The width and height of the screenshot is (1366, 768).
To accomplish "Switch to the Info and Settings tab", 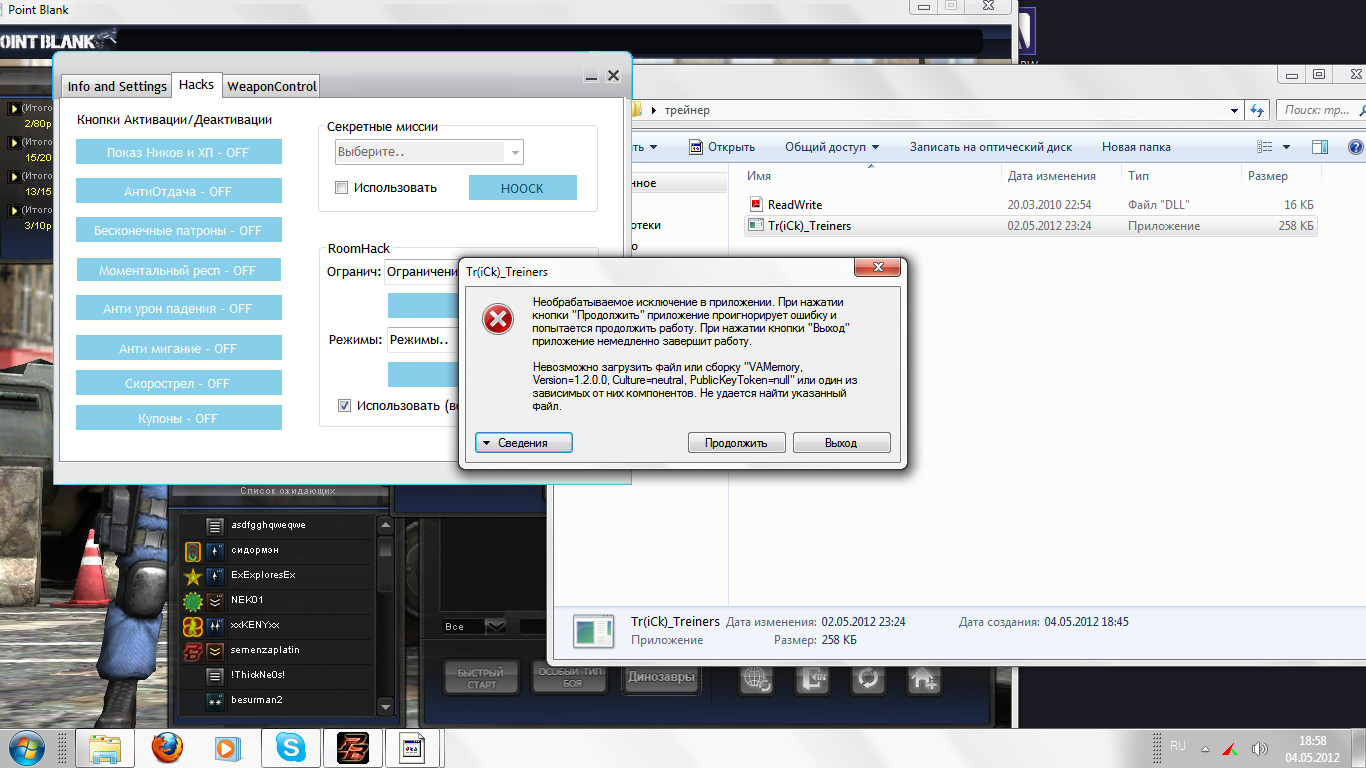I will pyautogui.click(x=117, y=86).
